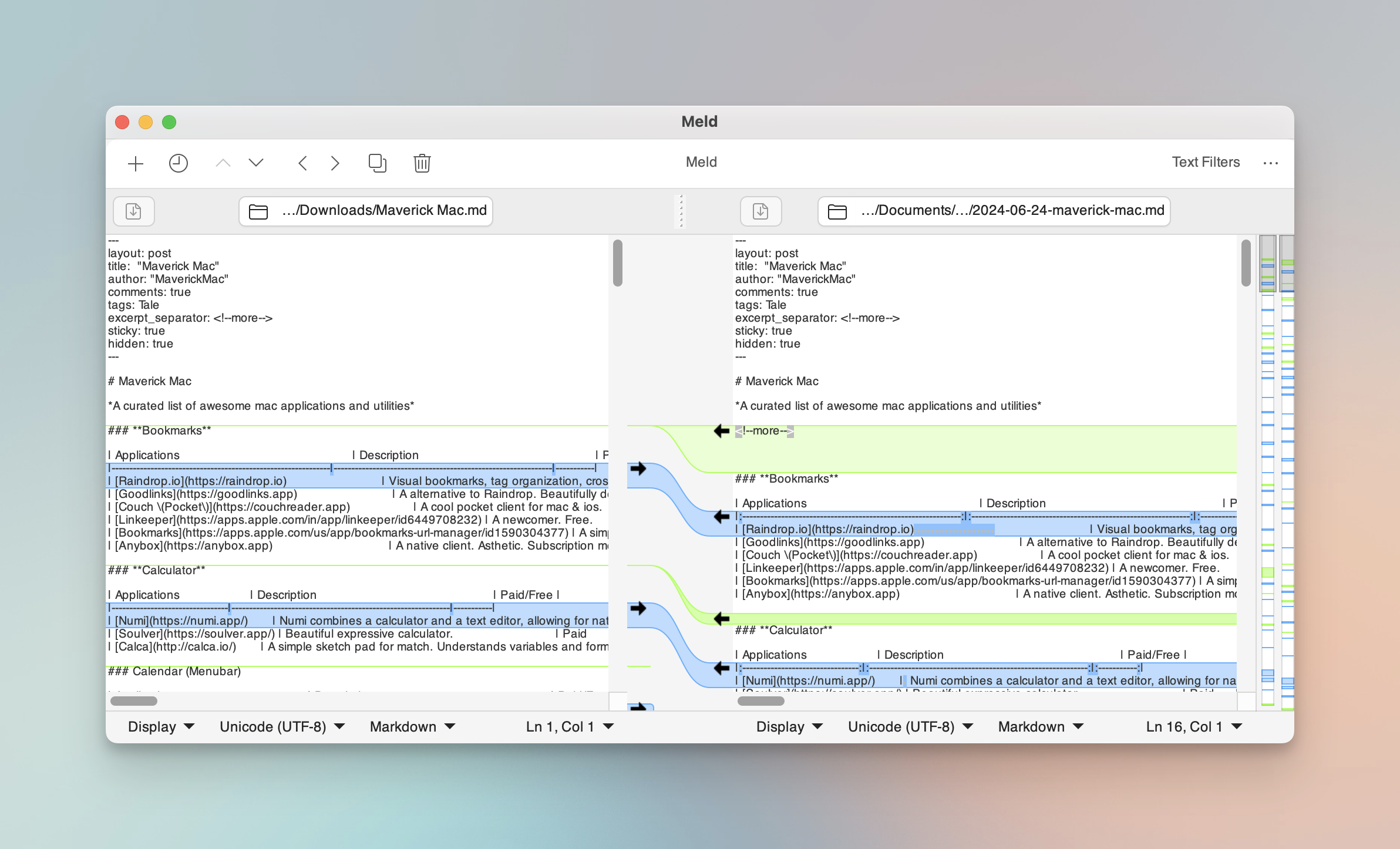Click 'tags: Tale' line in left pane
The image size is (1400, 849).
(x=133, y=305)
